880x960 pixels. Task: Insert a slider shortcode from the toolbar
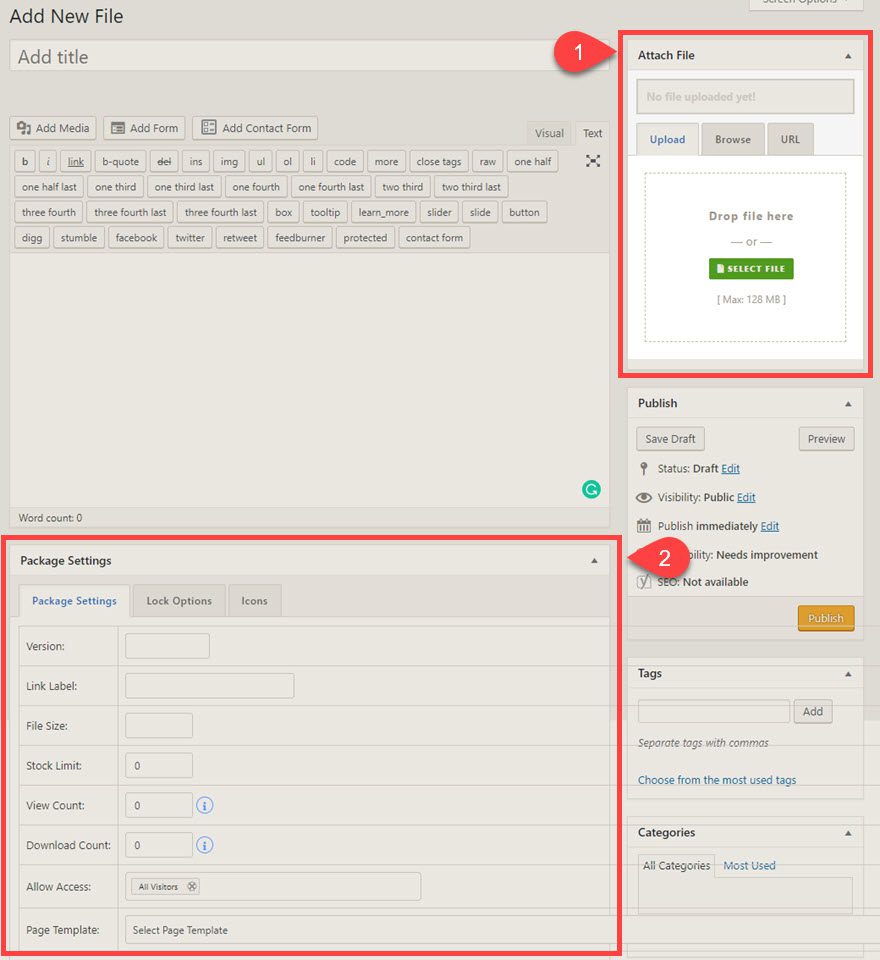point(438,212)
